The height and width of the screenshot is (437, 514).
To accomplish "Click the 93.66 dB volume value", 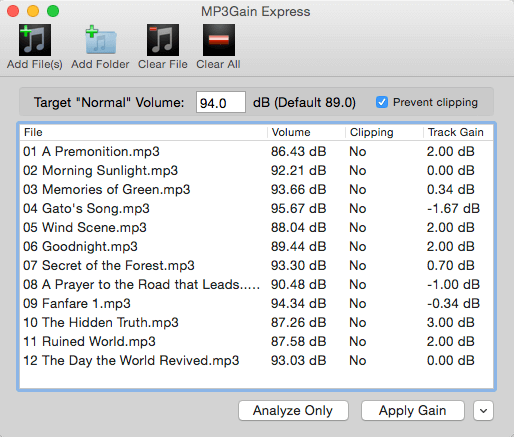I will coord(298,190).
